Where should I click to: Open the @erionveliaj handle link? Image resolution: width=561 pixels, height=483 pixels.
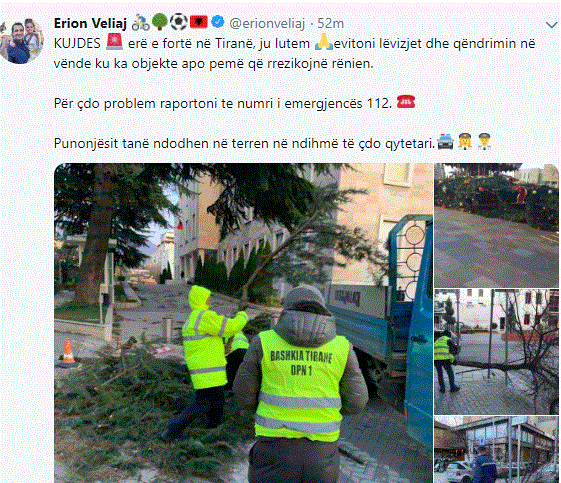coord(267,24)
